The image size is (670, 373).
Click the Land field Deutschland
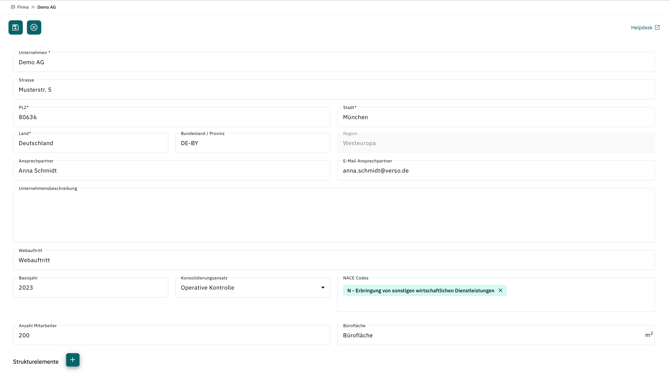91,143
